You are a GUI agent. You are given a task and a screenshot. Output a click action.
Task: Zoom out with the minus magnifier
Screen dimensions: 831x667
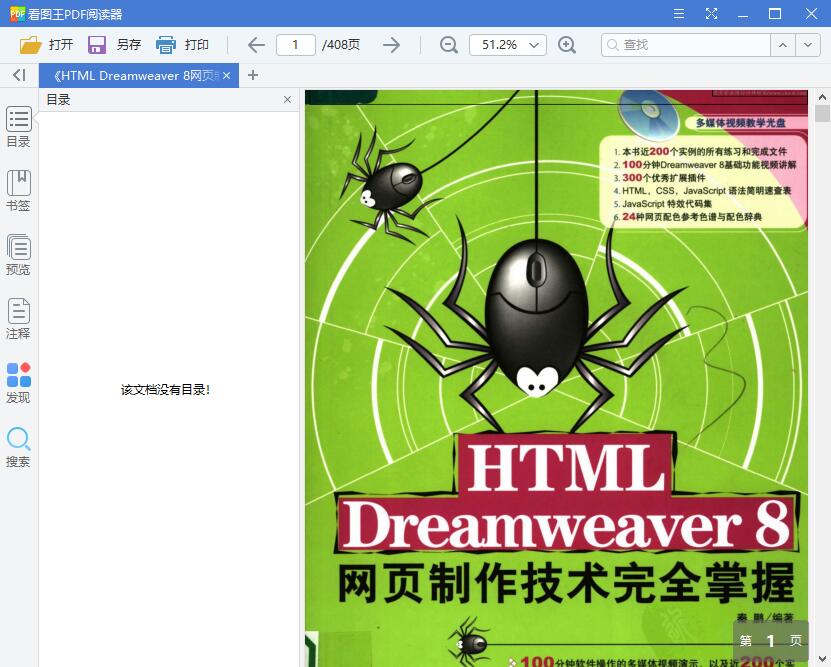[449, 45]
